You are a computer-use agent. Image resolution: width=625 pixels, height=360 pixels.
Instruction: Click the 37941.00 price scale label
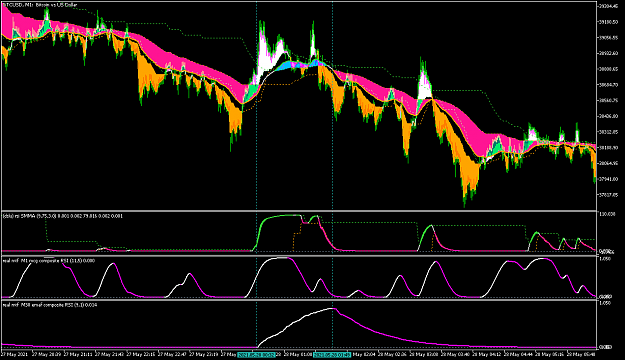point(609,179)
